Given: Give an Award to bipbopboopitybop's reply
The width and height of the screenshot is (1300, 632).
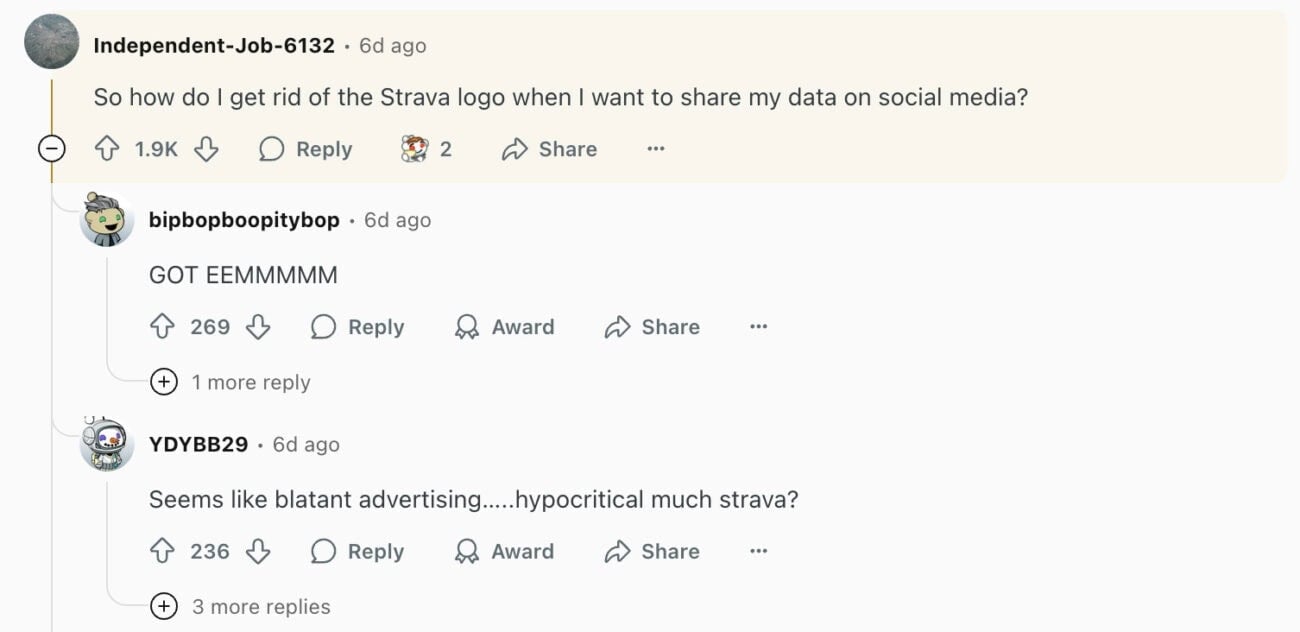Looking at the screenshot, I should click(x=504, y=327).
